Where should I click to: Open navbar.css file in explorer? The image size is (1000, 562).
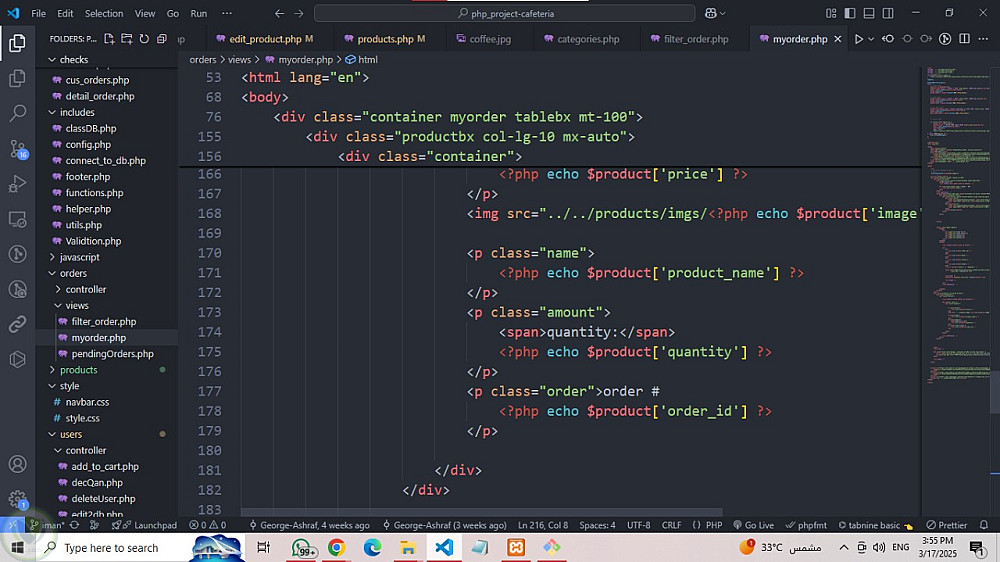pyautogui.click(x=87, y=402)
